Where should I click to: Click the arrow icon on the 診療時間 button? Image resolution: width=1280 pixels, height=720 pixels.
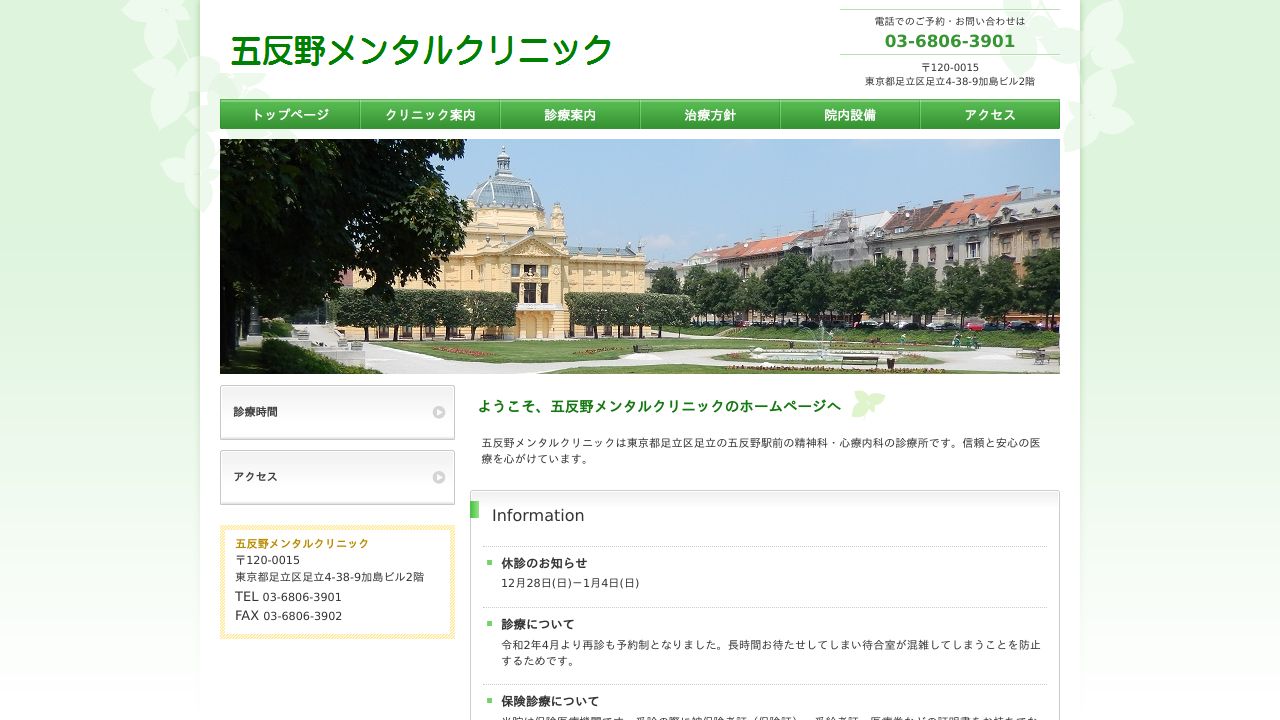point(439,412)
